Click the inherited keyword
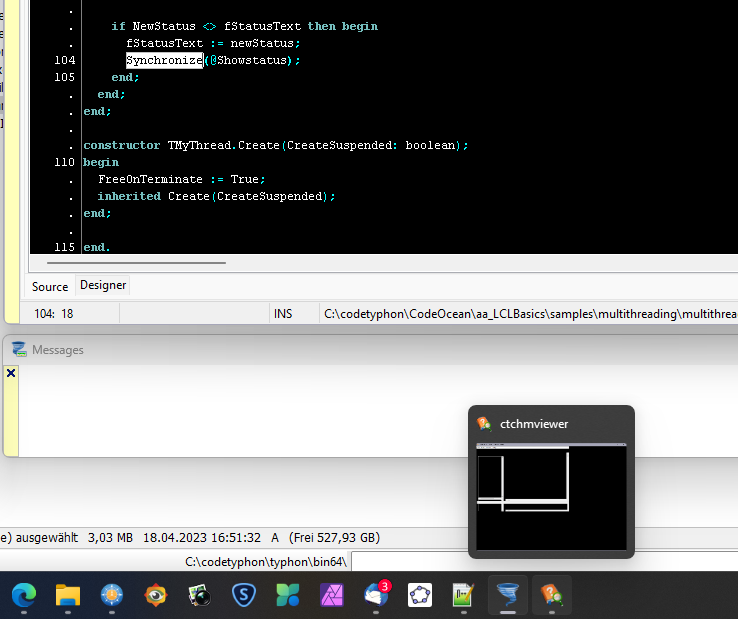Screen dimensions: 738x619 click(x=129, y=196)
